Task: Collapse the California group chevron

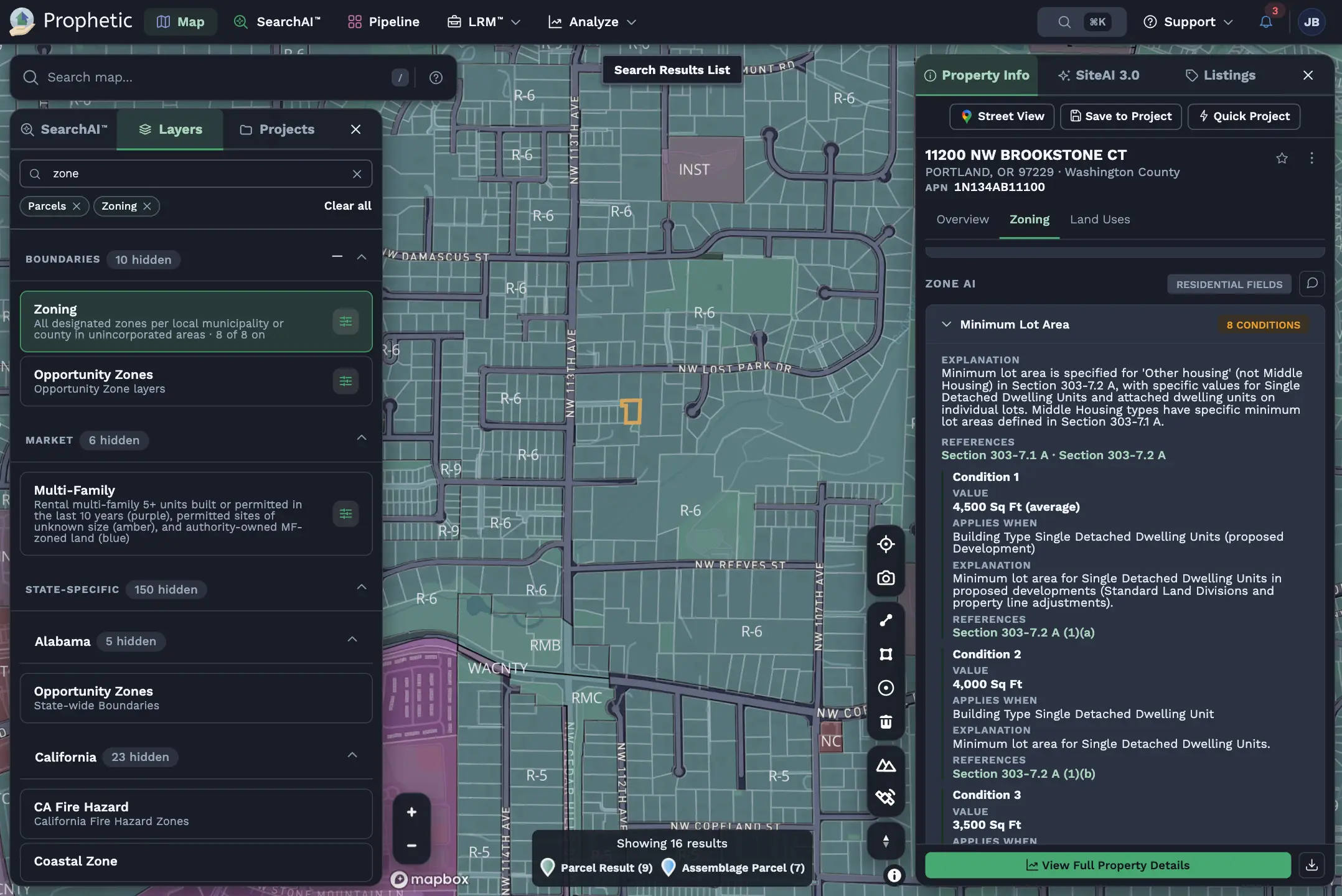Action: click(352, 755)
